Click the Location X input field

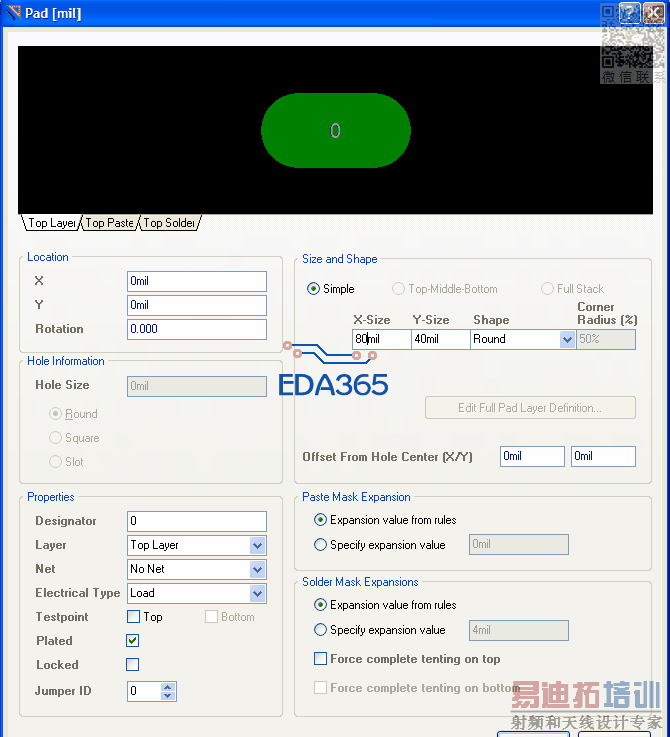(x=197, y=281)
